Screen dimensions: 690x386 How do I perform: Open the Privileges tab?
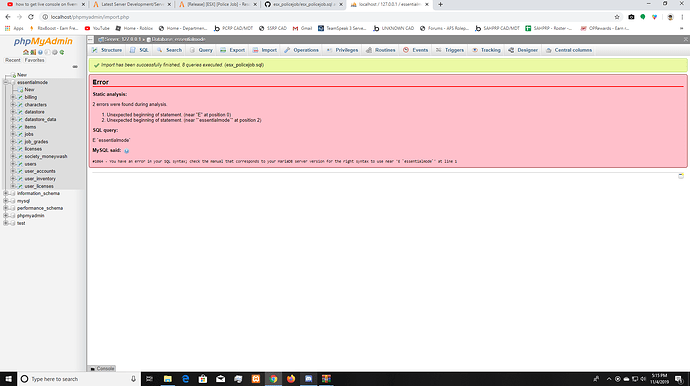342,50
